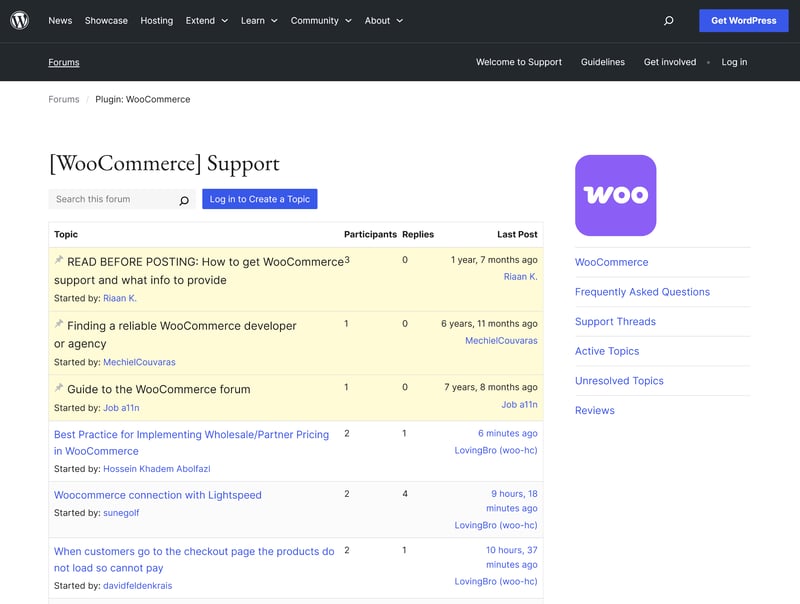Image resolution: width=800 pixels, height=604 pixels.
Task: Click Log in to Create a Topic
Action: 259,199
